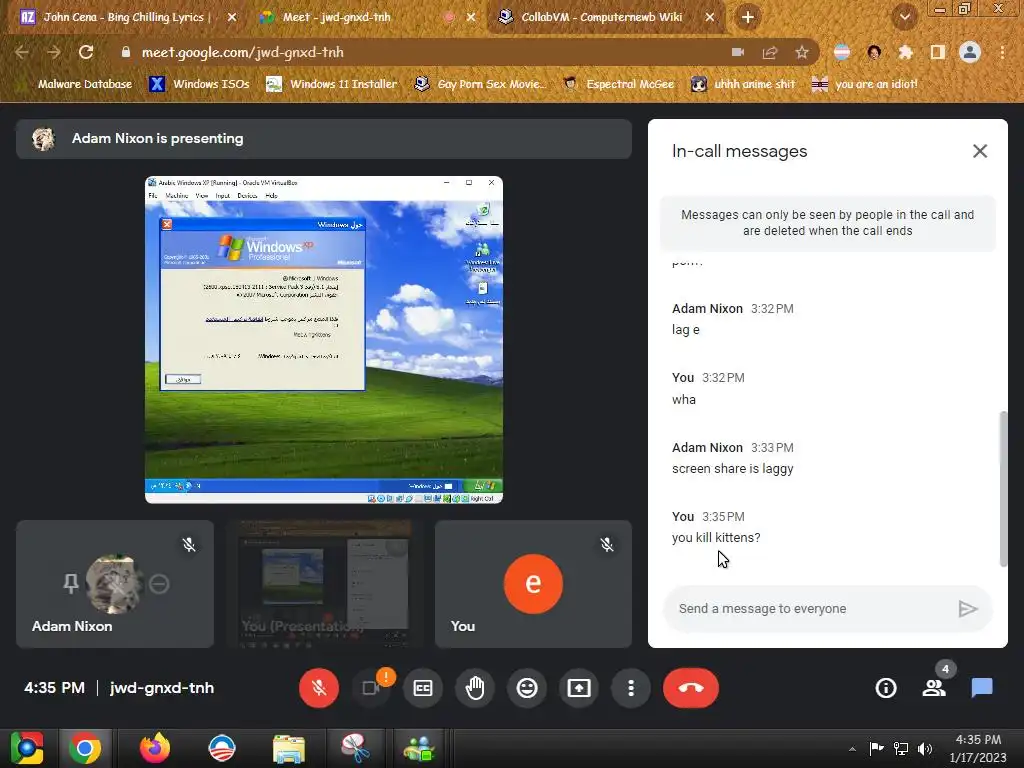
Task: Open a new browser tab
Action: click(748, 17)
